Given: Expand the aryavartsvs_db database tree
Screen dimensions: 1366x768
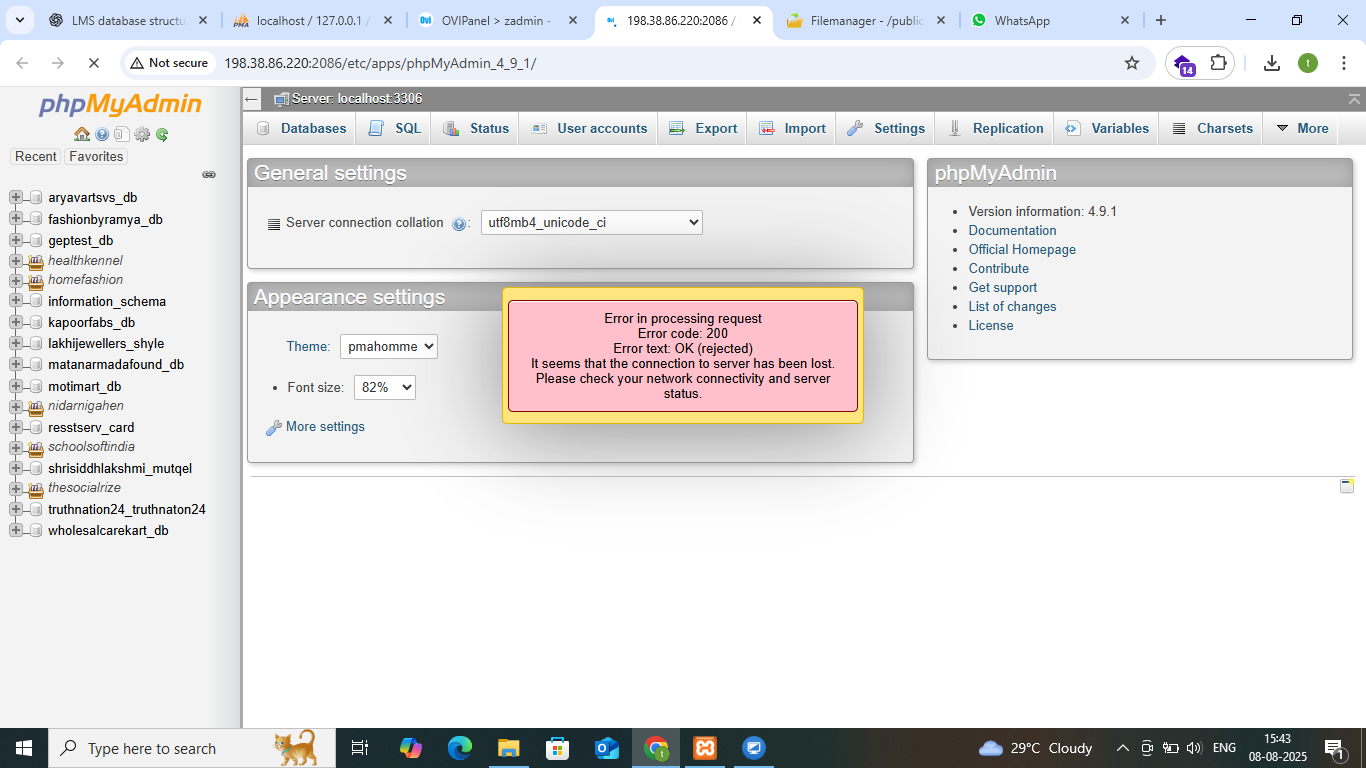Looking at the screenshot, I should (x=16, y=198).
